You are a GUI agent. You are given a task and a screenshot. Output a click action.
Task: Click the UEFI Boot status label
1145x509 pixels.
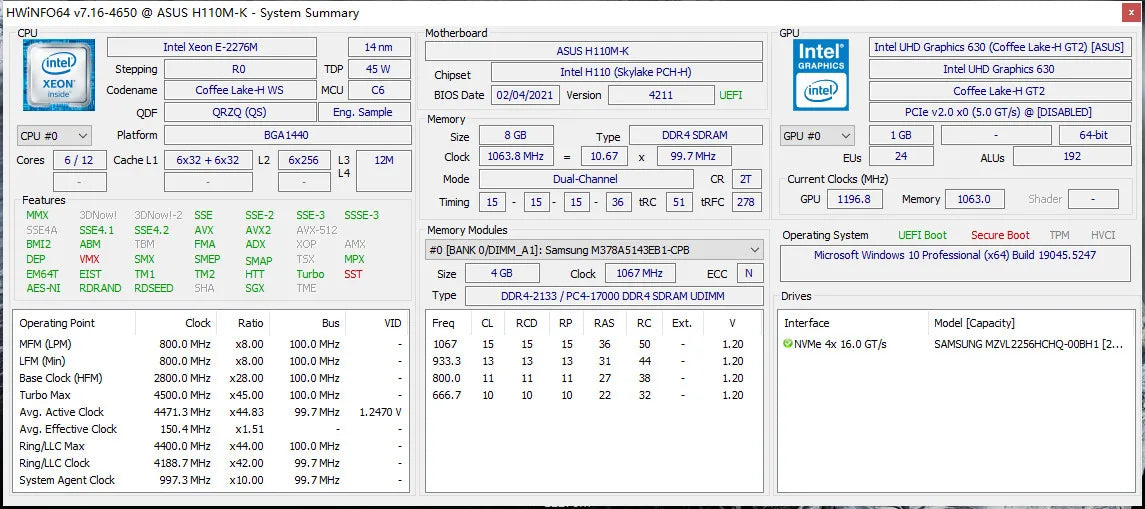922,235
